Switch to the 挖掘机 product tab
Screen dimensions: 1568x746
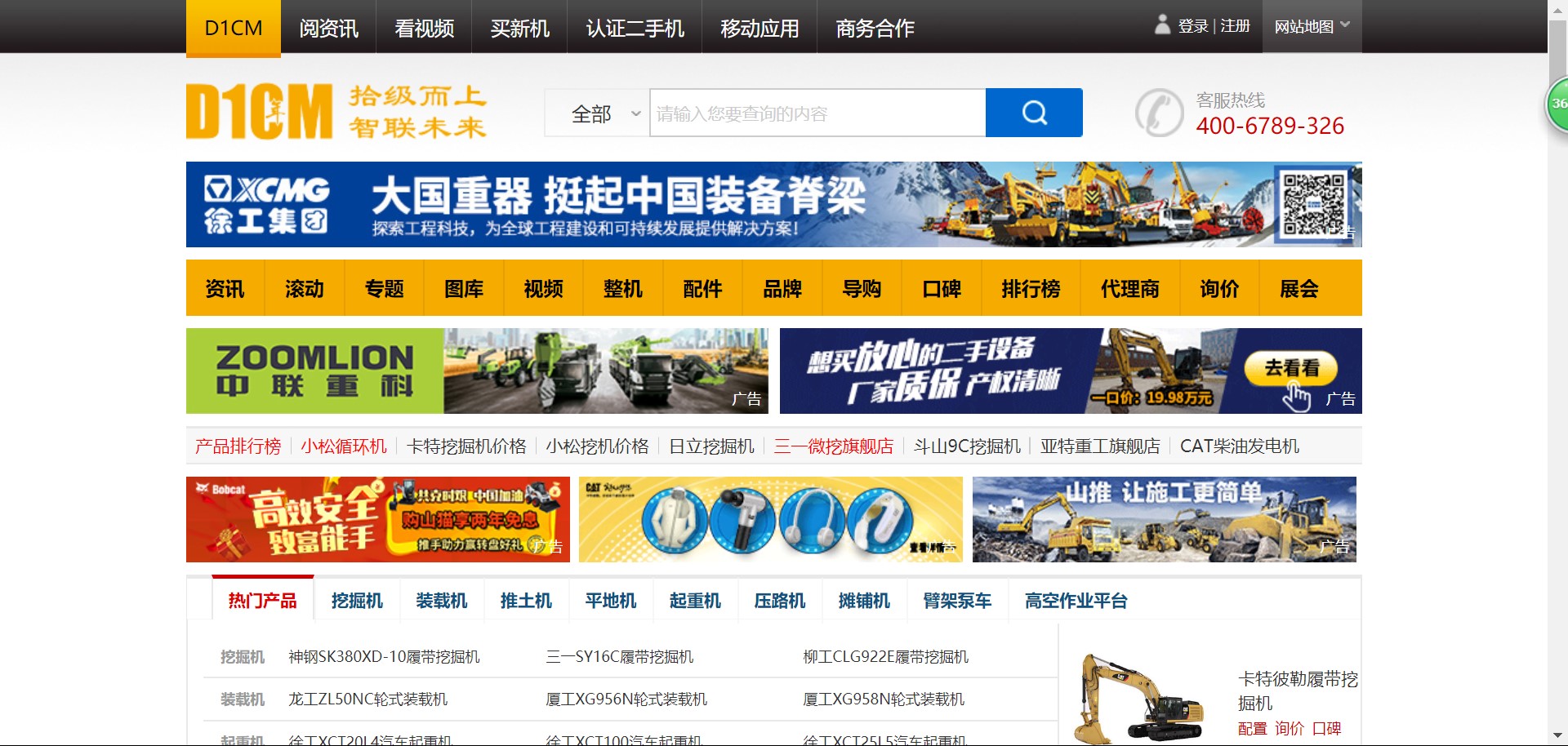(x=357, y=601)
